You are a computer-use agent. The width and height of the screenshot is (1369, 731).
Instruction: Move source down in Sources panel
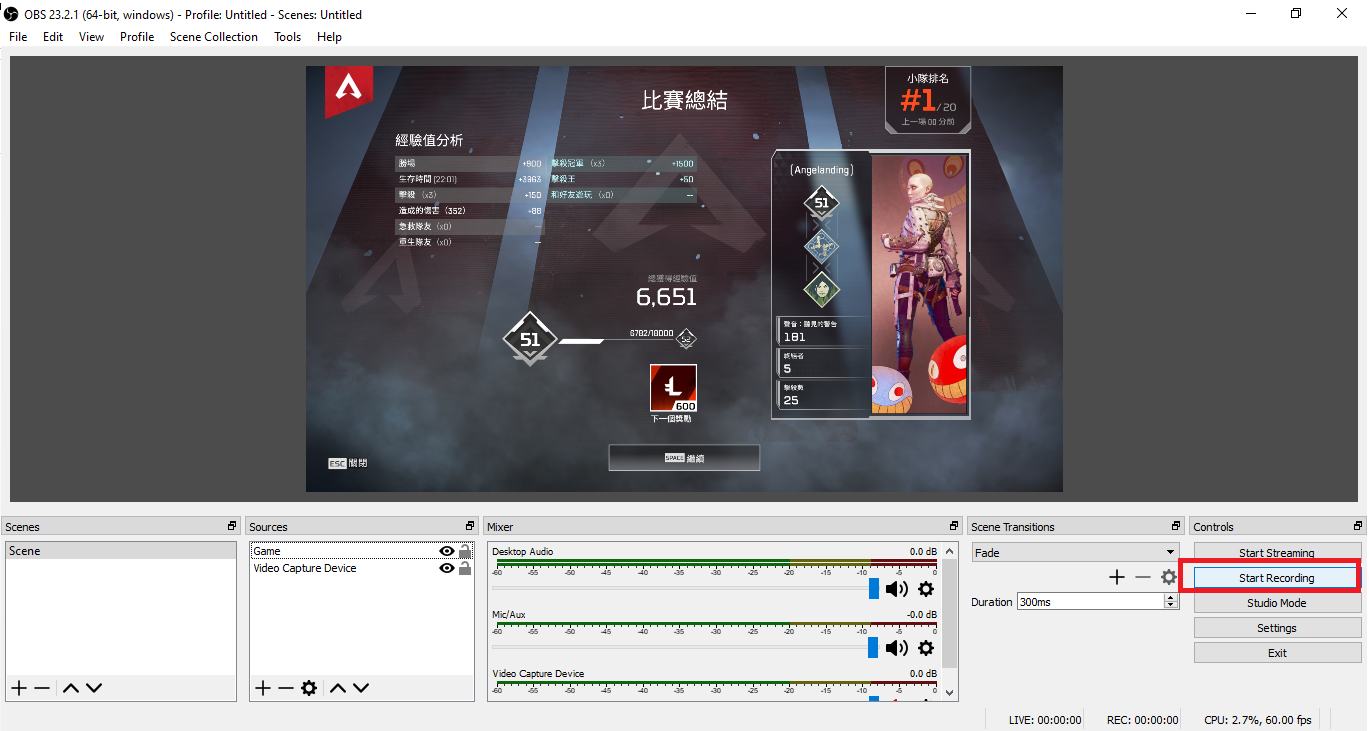click(361, 688)
